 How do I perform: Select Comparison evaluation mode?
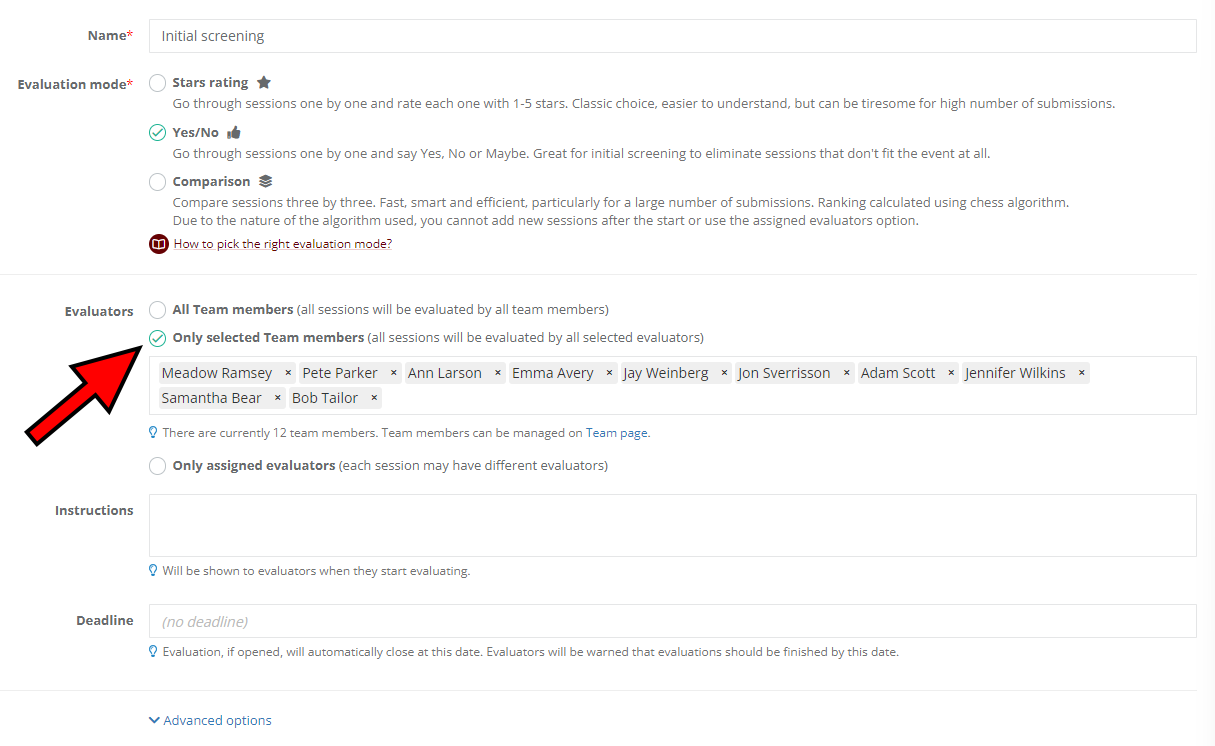point(158,182)
